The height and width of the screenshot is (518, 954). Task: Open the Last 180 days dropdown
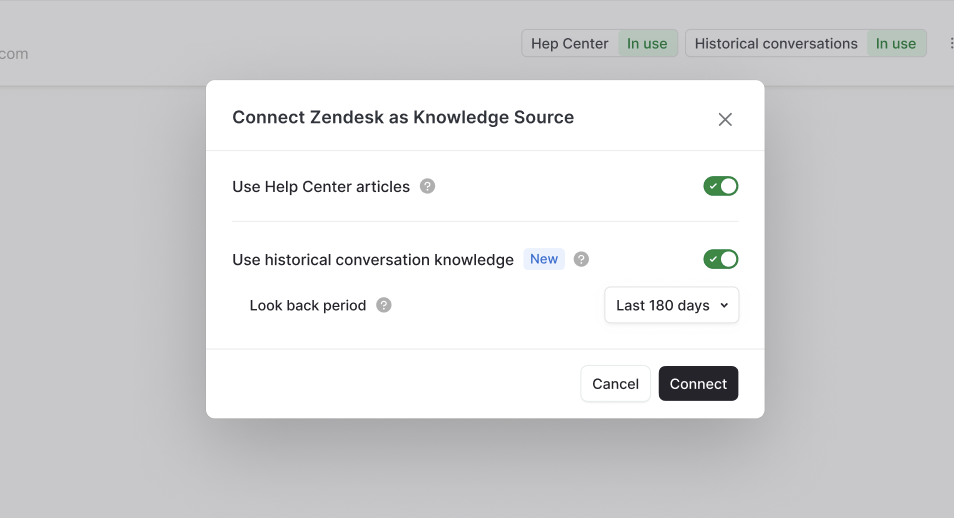672,305
